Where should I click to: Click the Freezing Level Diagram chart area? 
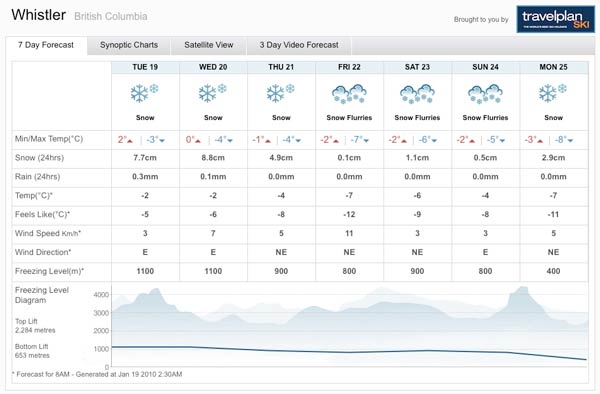(349, 326)
